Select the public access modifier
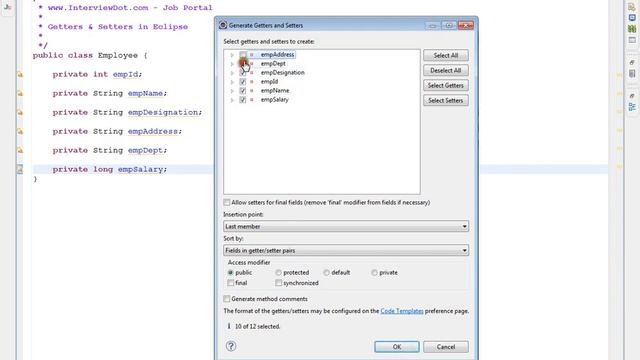This screenshot has width=640, height=360. (x=231, y=273)
